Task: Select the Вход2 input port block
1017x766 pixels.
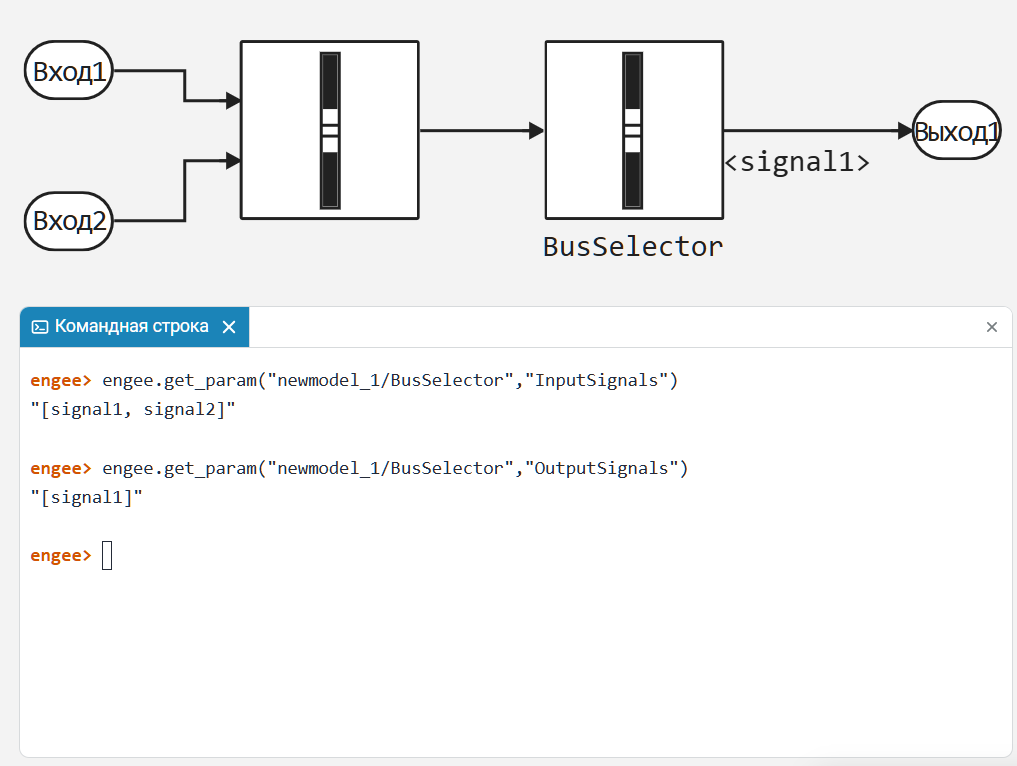Action: pyautogui.click(x=68, y=221)
